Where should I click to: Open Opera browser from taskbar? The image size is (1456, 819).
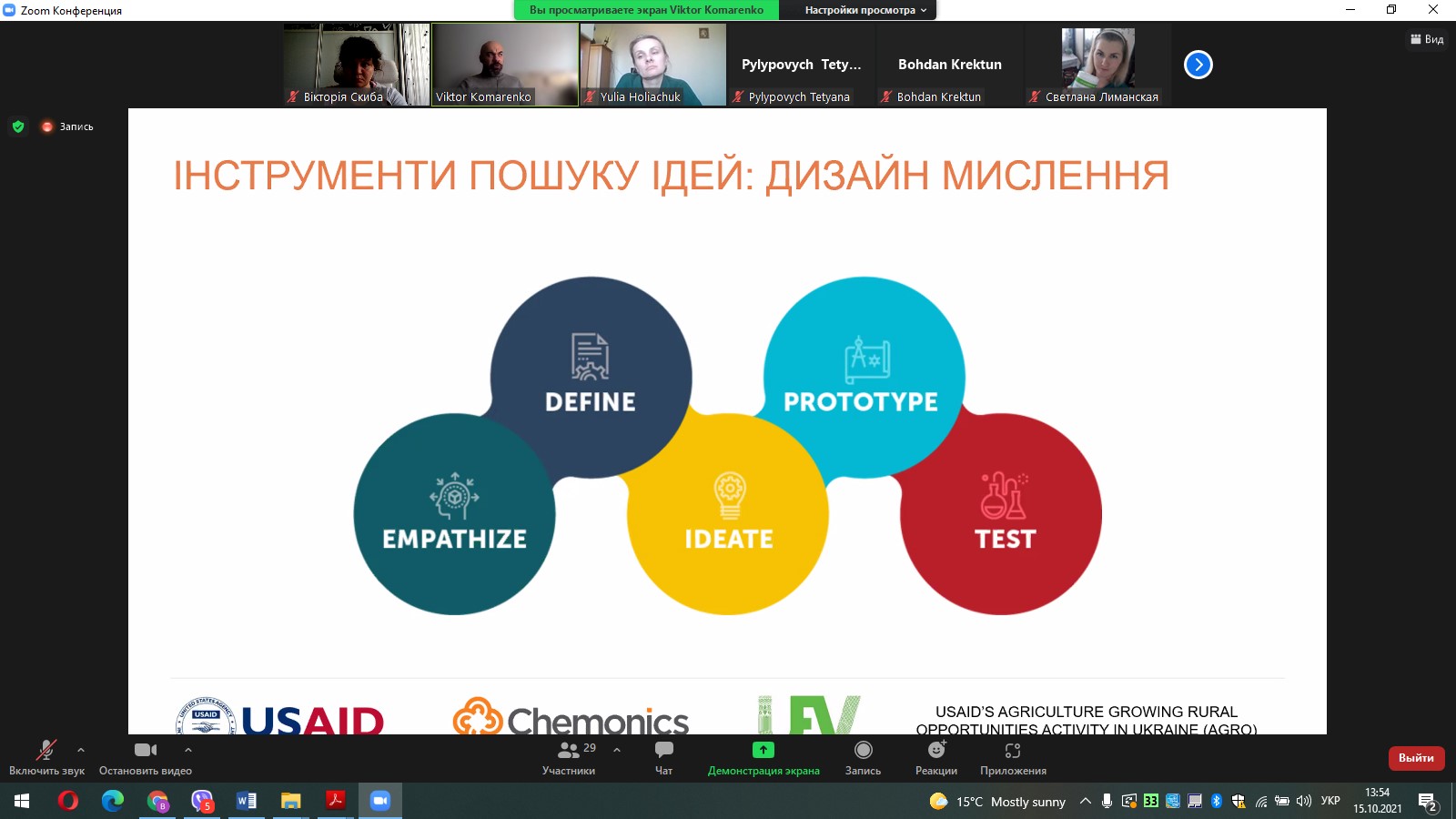tap(68, 801)
